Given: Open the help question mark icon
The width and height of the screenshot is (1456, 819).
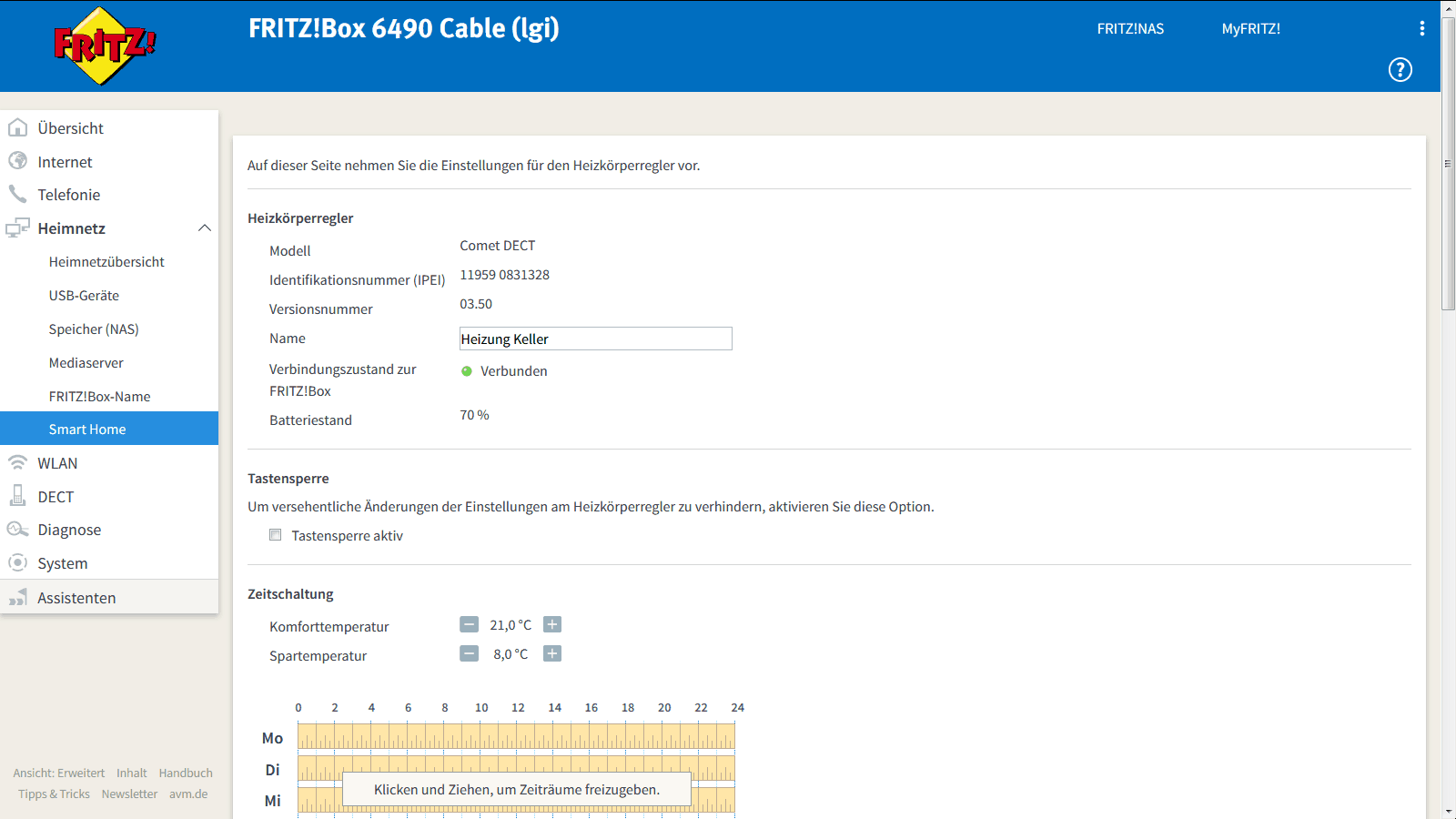Looking at the screenshot, I should [1400, 69].
